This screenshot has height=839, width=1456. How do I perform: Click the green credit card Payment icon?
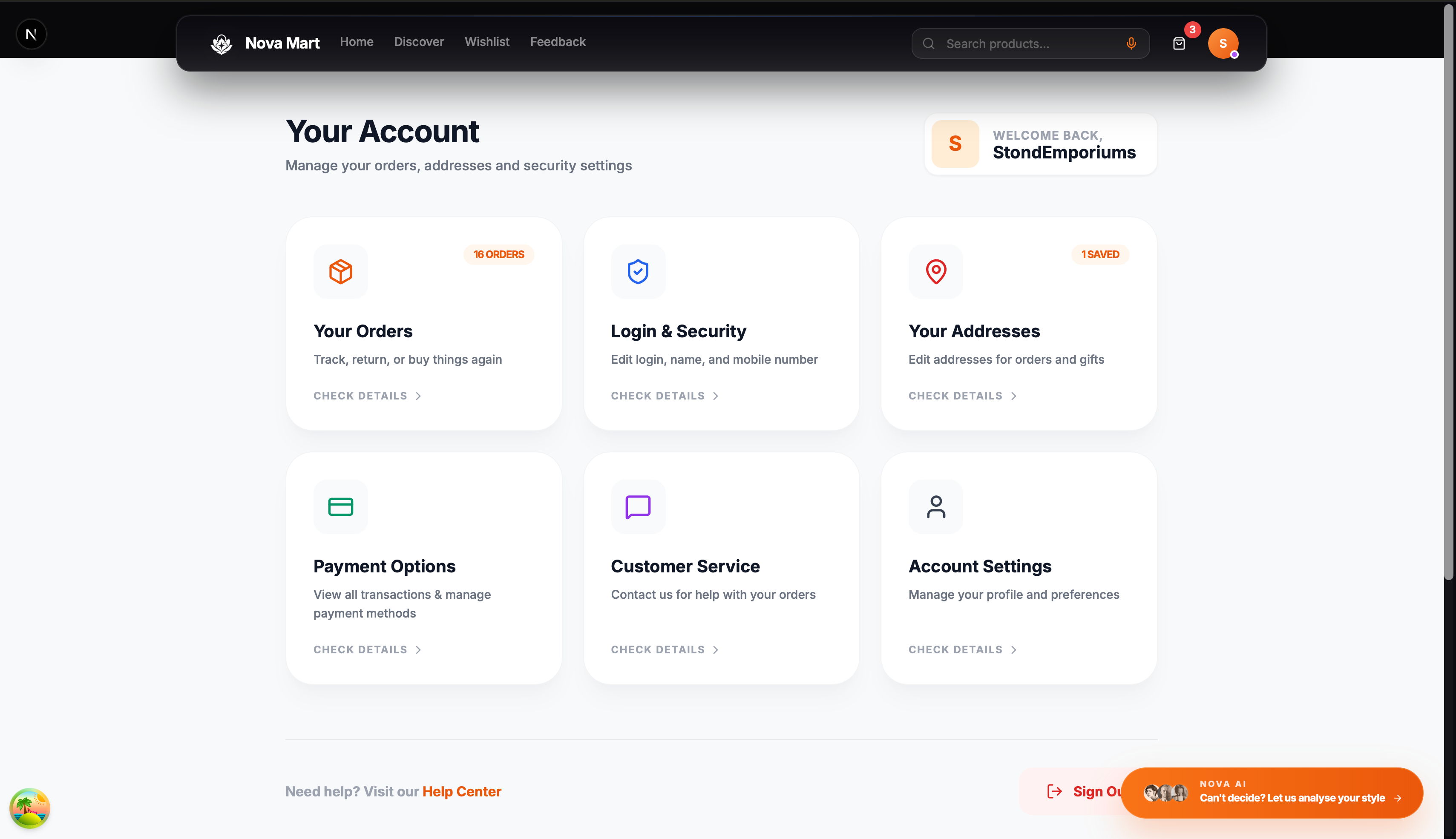(340, 506)
